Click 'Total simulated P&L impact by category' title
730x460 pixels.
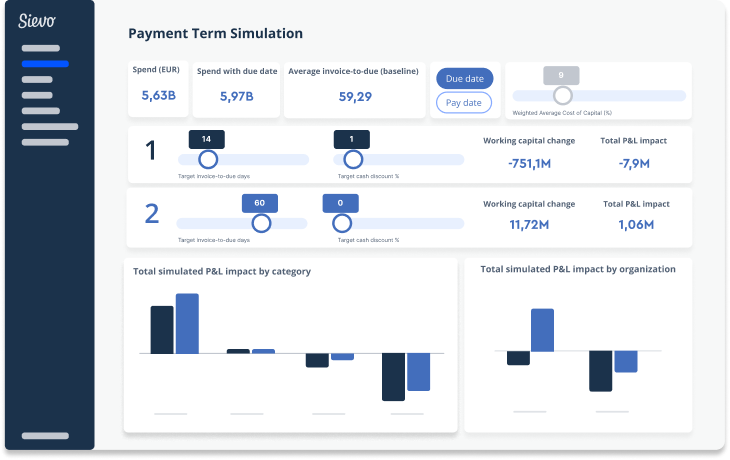[x=222, y=271]
